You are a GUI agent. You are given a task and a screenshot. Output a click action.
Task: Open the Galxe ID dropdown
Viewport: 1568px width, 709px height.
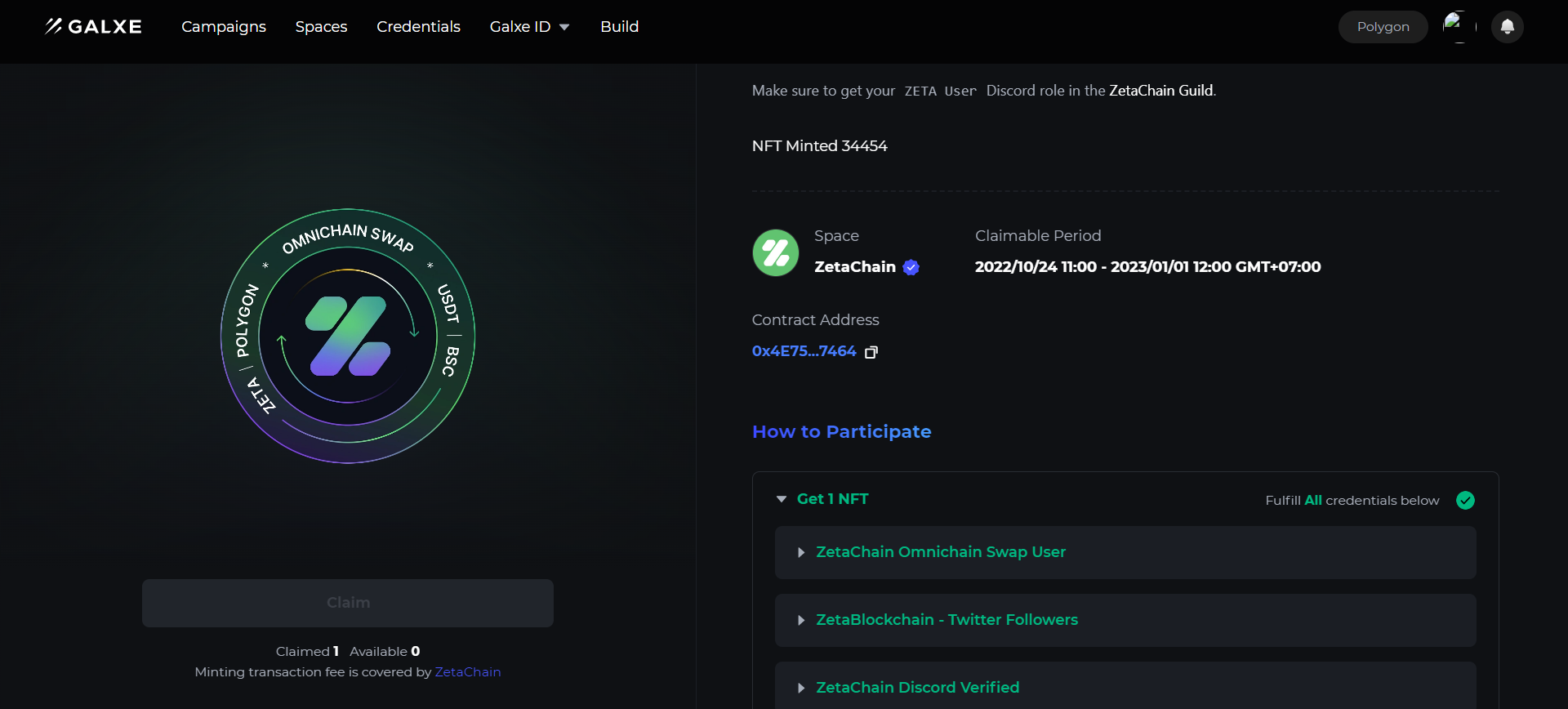[529, 27]
